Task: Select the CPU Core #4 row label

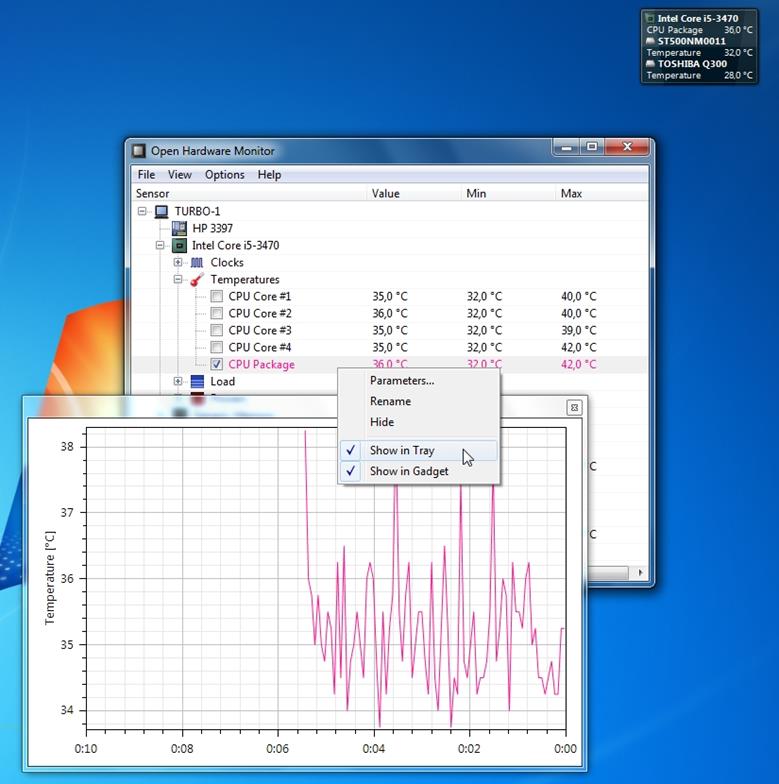Action: tap(260, 348)
